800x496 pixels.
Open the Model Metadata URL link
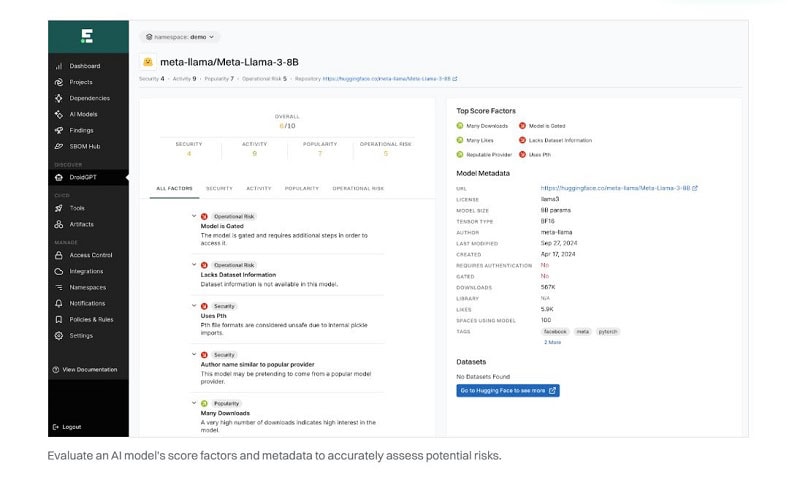click(615, 188)
